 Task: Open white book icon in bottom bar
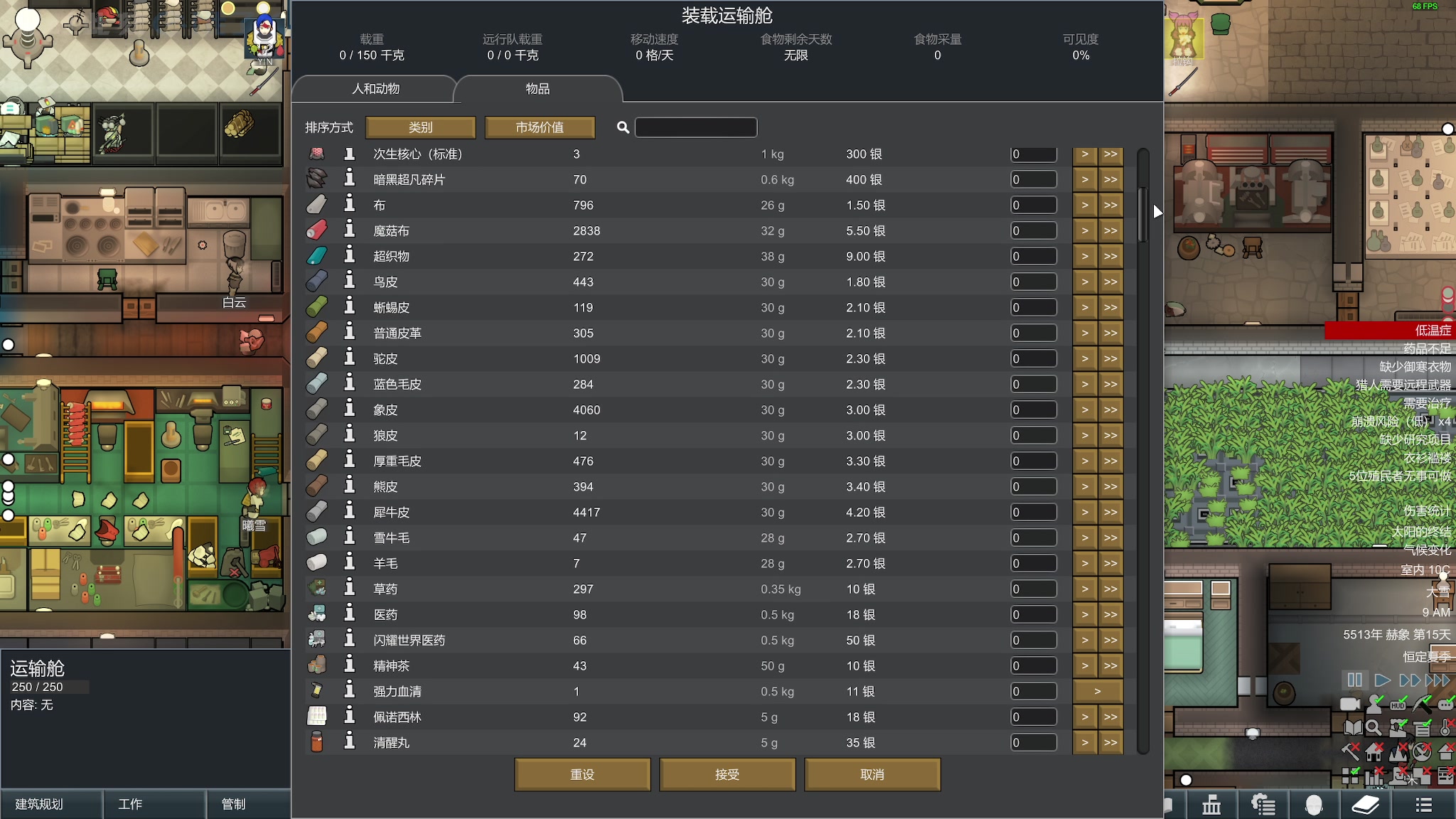point(1365,805)
